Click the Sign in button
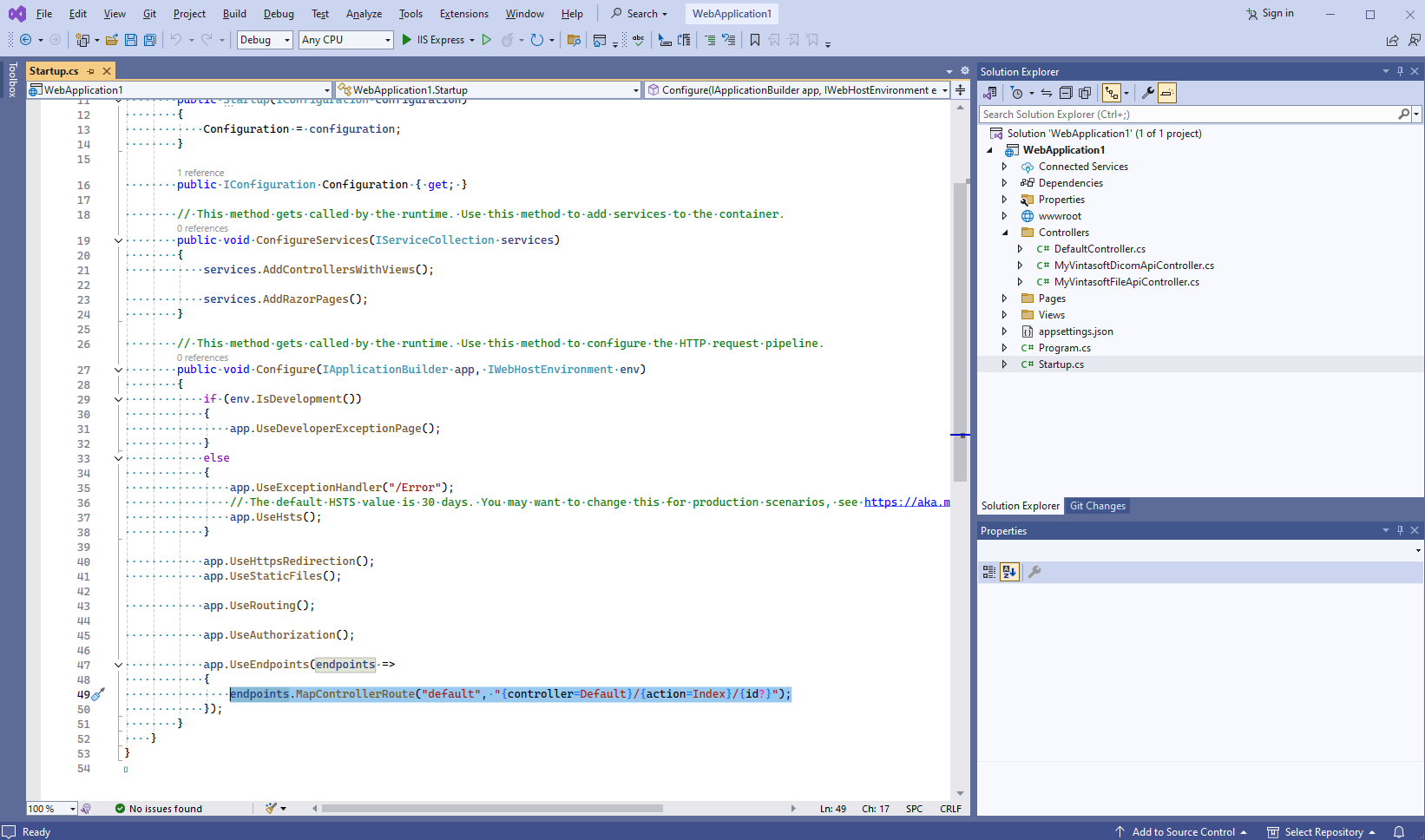1425x840 pixels. tap(1270, 14)
